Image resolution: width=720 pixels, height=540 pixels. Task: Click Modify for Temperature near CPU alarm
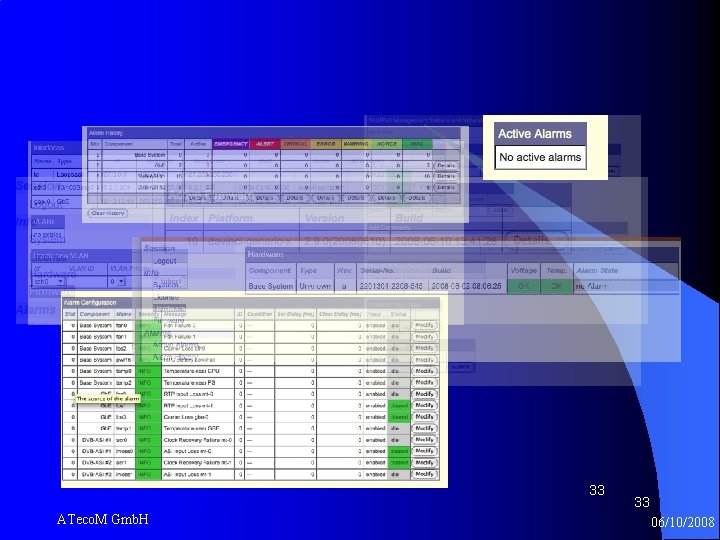click(424, 371)
